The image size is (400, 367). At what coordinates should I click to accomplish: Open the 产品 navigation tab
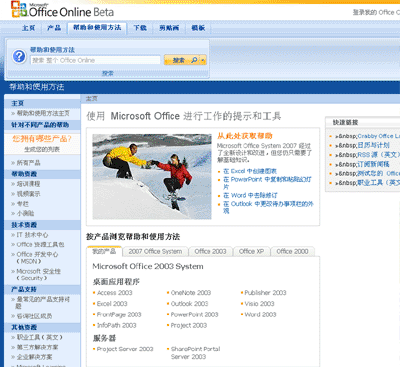tap(54, 28)
